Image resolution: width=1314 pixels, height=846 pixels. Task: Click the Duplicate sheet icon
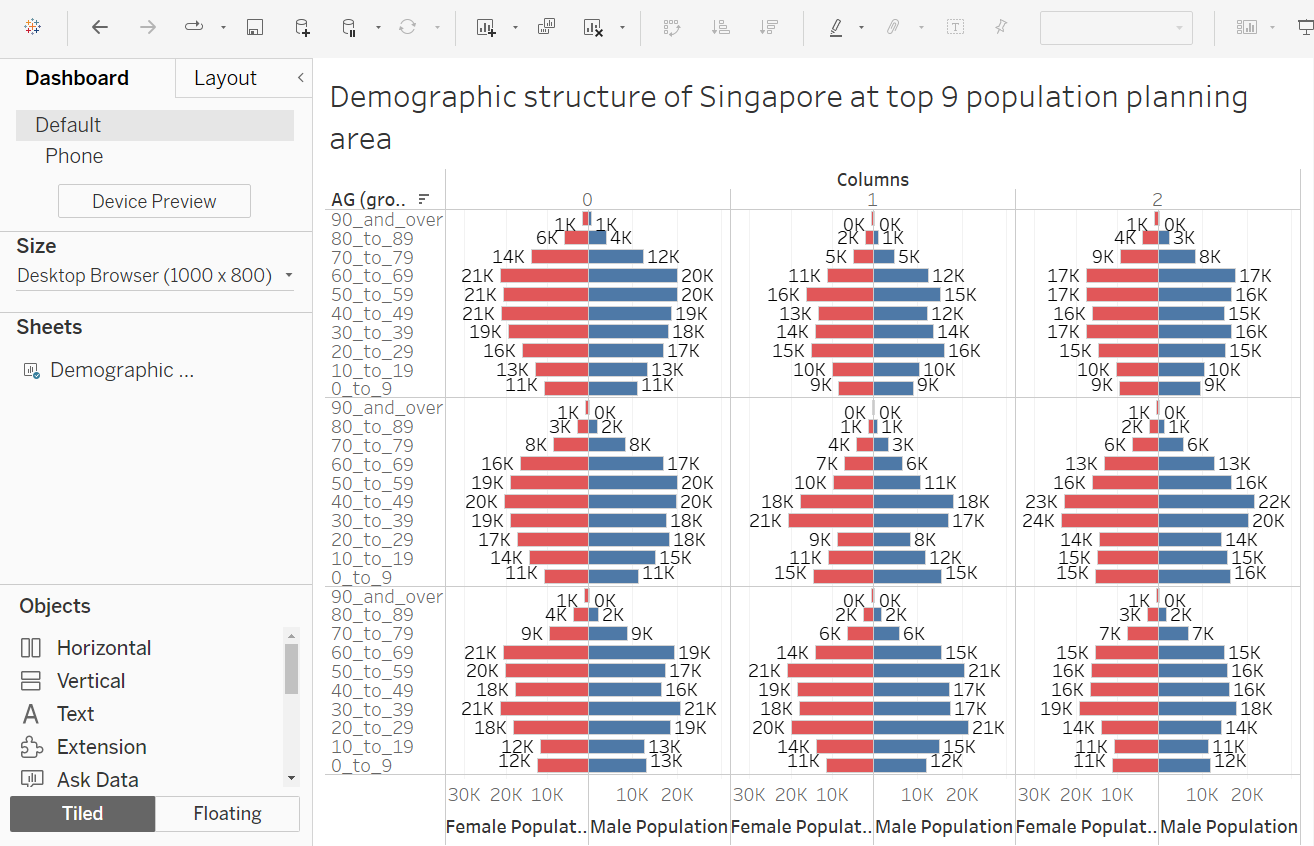click(x=546, y=27)
